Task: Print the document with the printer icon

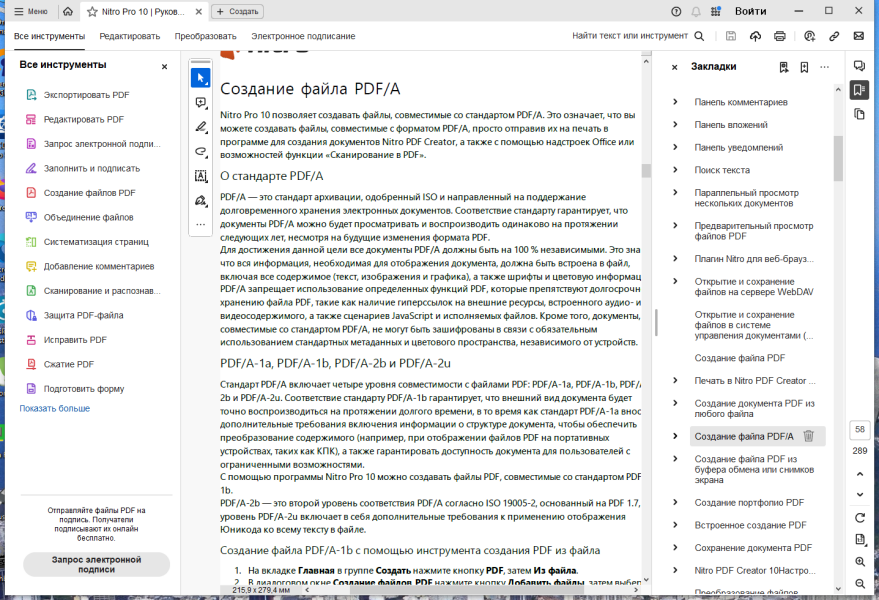Action: point(780,36)
